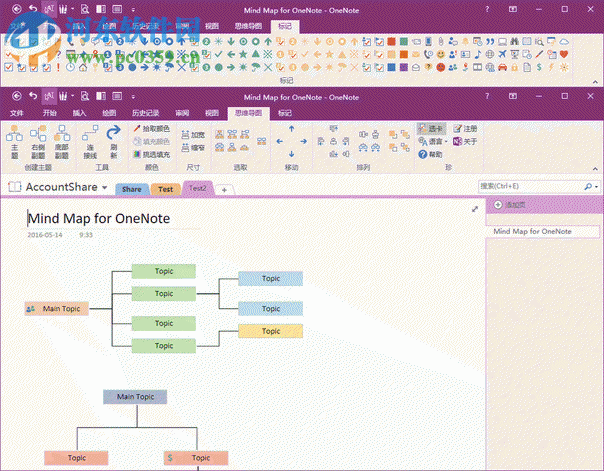Add a bottom subtopic (底部副题)

coord(62,141)
